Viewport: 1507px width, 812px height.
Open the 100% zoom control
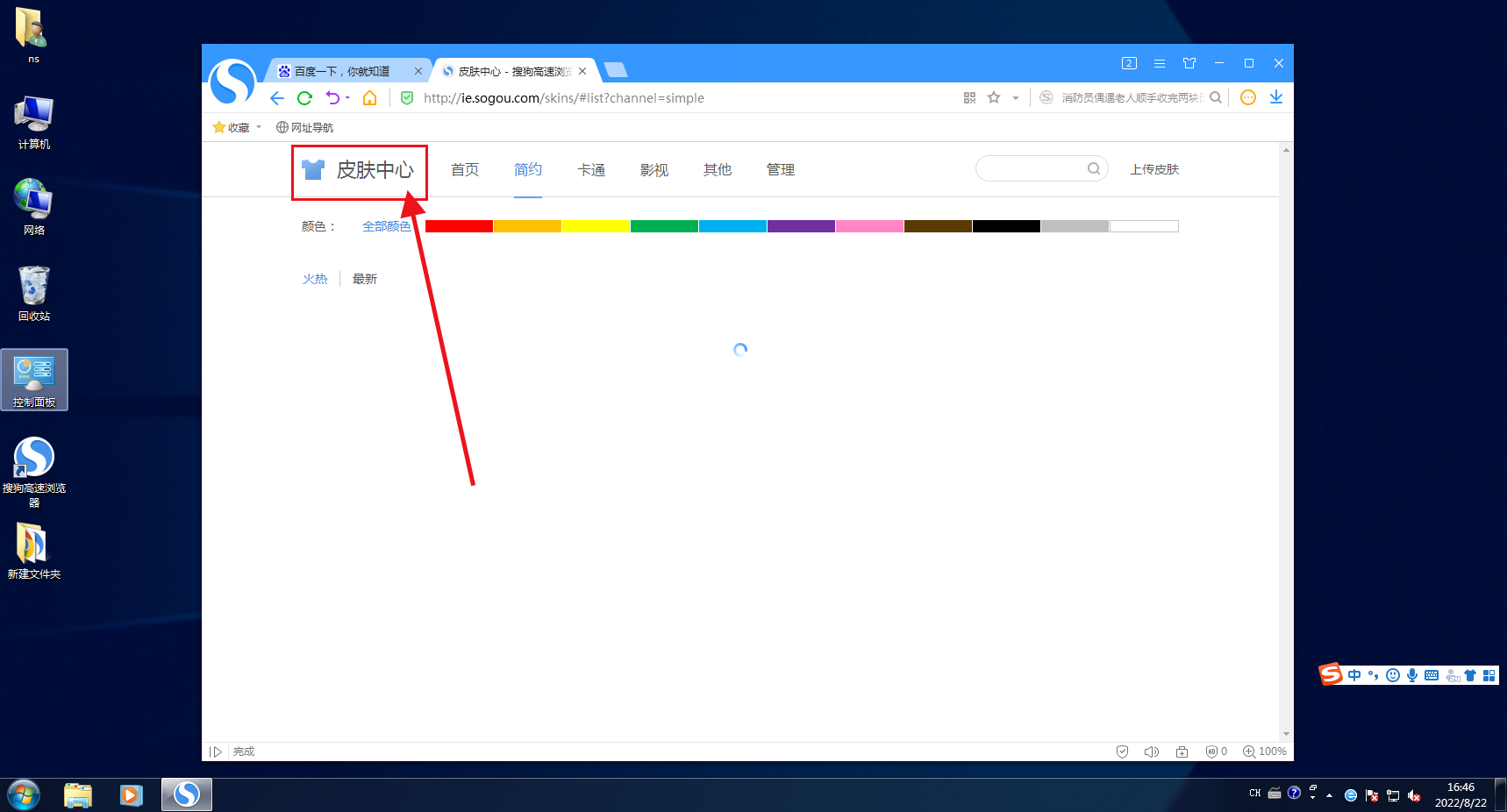coord(1265,751)
